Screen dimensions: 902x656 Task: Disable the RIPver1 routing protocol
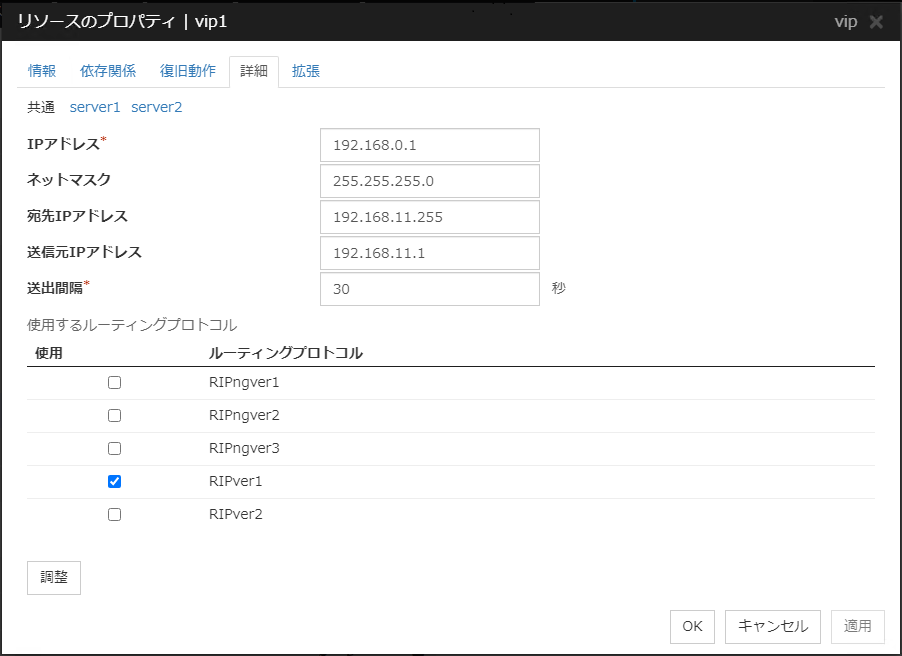pyautogui.click(x=114, y=481)
